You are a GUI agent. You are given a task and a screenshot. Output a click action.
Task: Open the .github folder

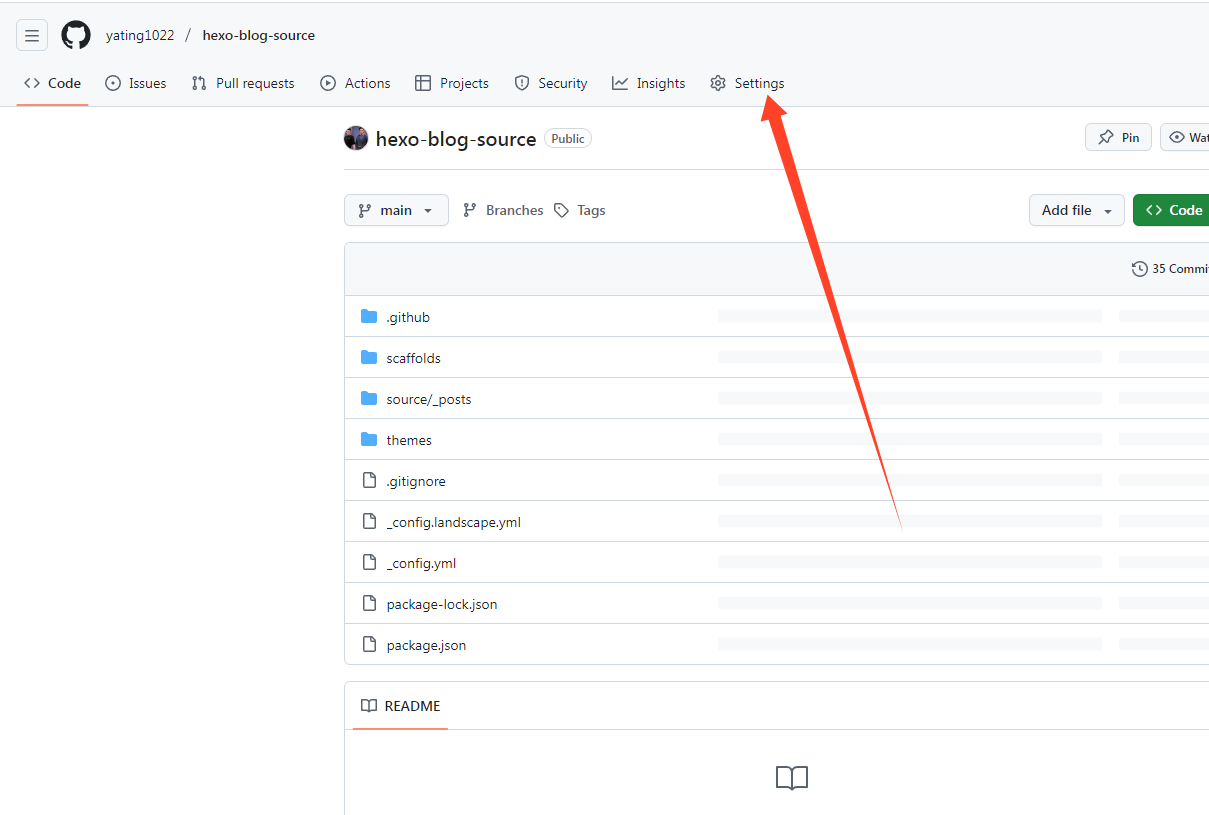coord(408,317)
